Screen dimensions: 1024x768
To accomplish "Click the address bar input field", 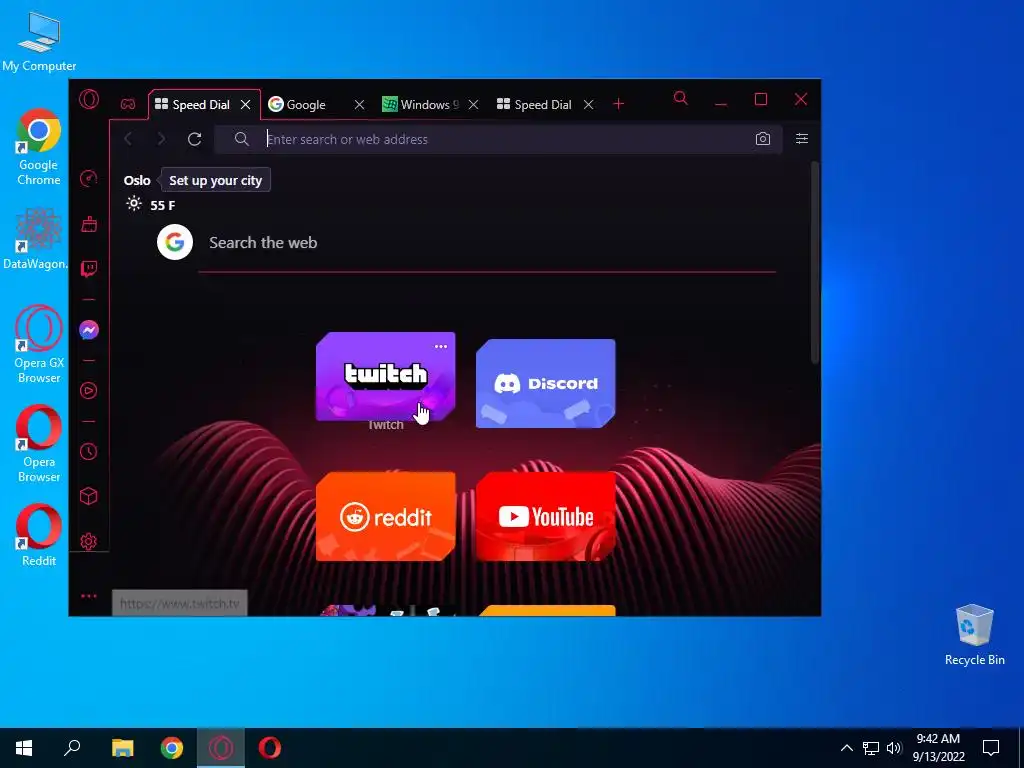I will pos(498,139).
